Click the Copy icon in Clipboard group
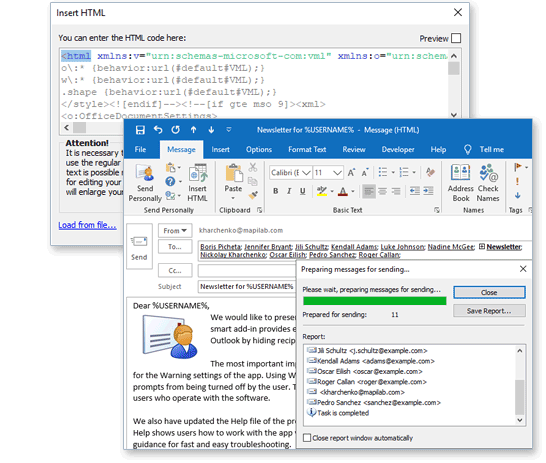Screen dimensions: 546x463 tap(253, 181)
